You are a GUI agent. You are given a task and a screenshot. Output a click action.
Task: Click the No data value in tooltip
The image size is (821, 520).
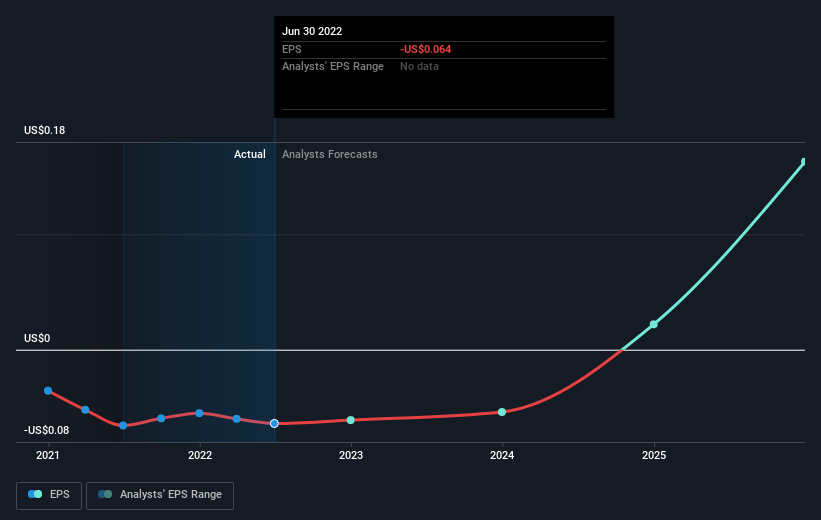[419, 67]
